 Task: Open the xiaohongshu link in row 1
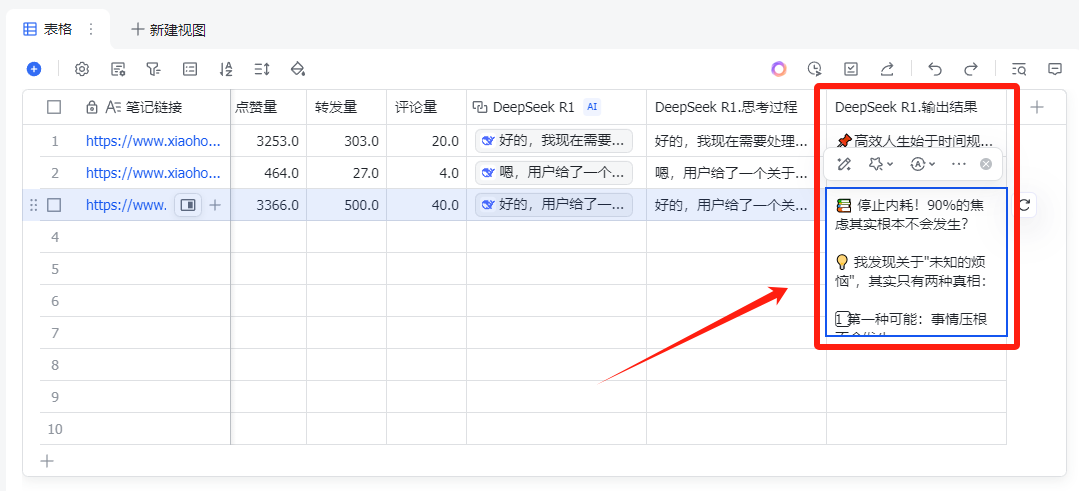pos(152,141)
